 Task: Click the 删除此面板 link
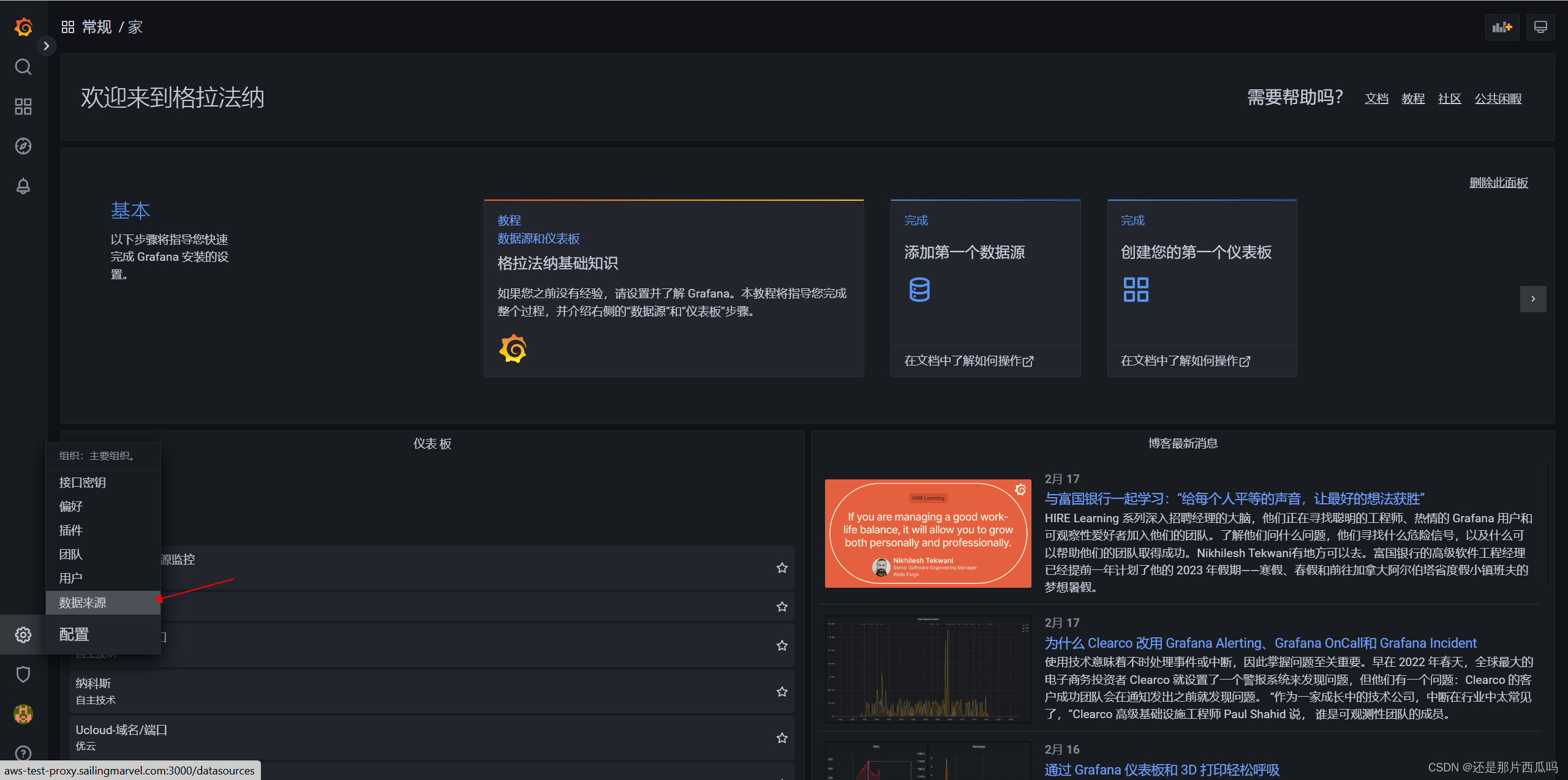[1498, 183]
